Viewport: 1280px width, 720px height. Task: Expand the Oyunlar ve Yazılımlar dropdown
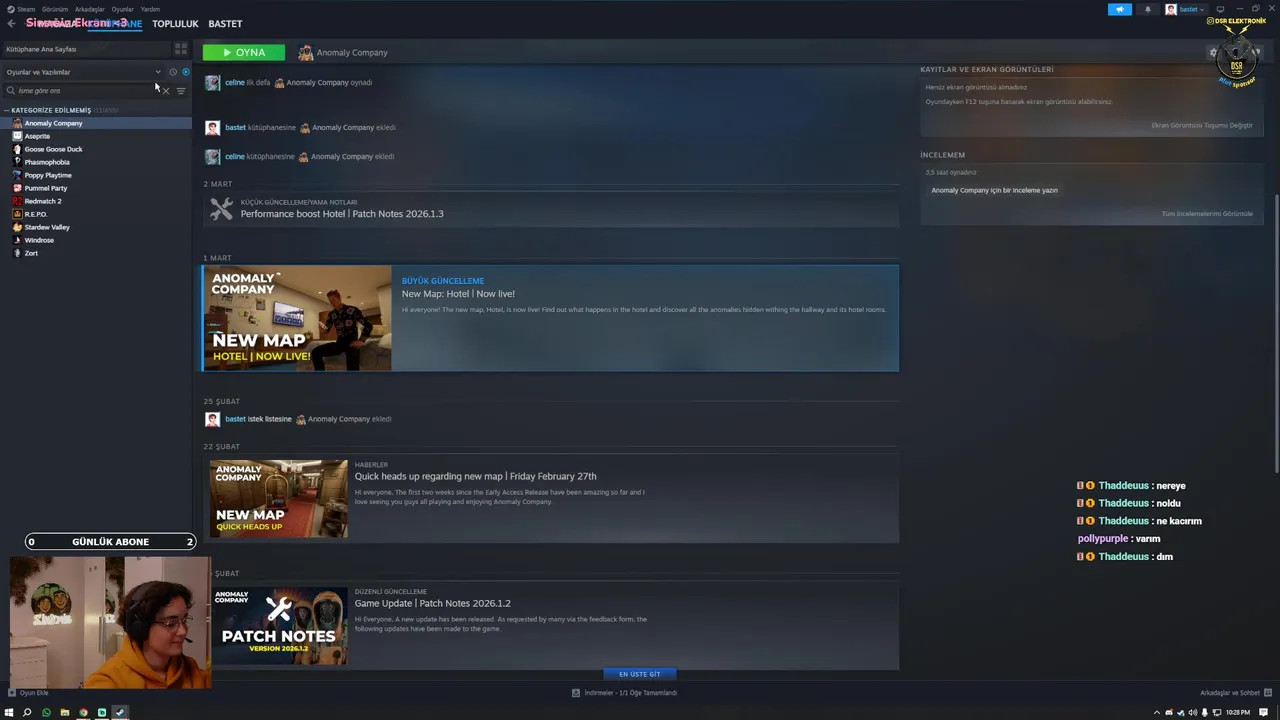tap(83, 72)
